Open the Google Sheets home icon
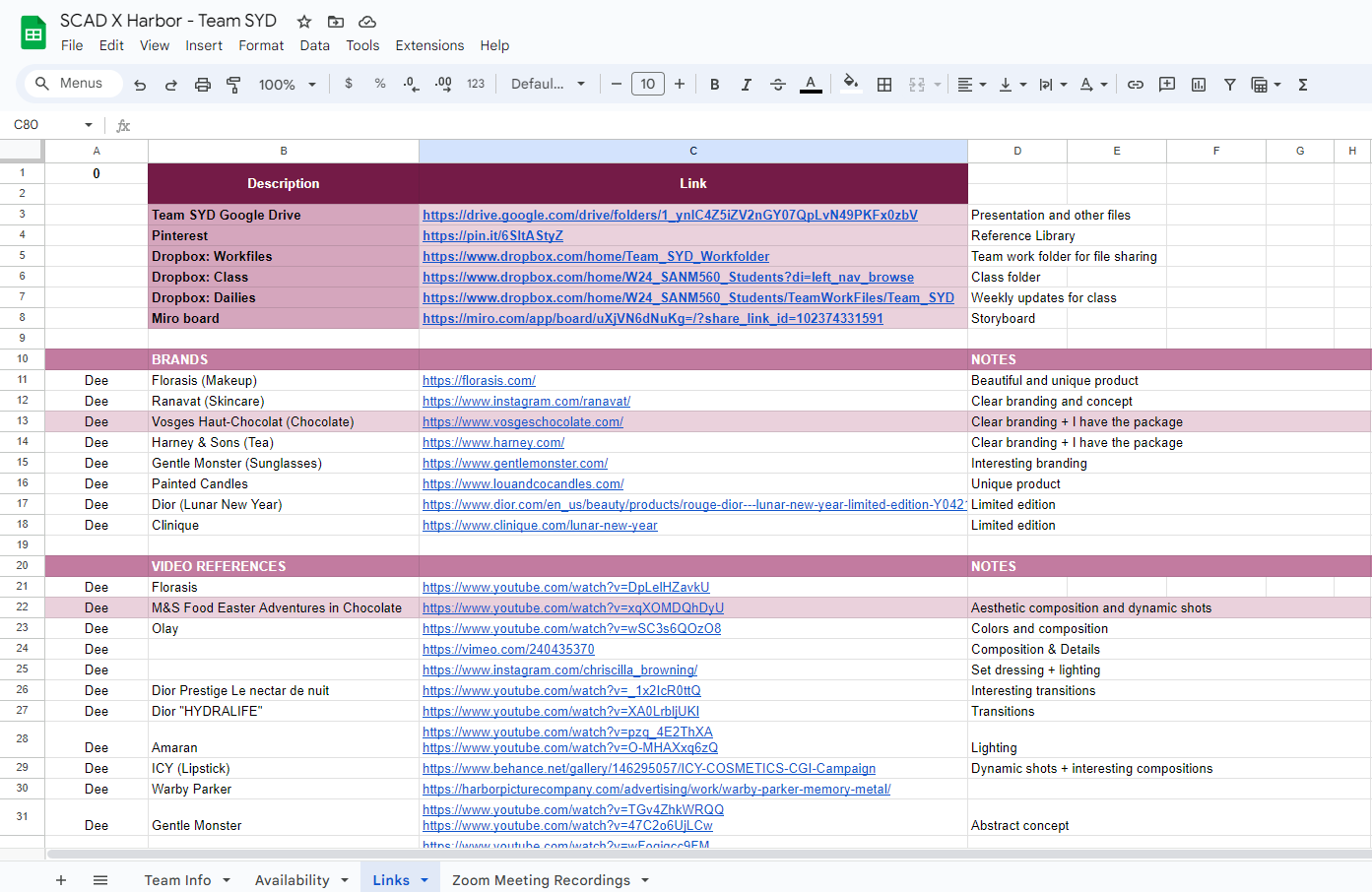Viewport: 1372px width, 892px height. [x=33, y=33]
